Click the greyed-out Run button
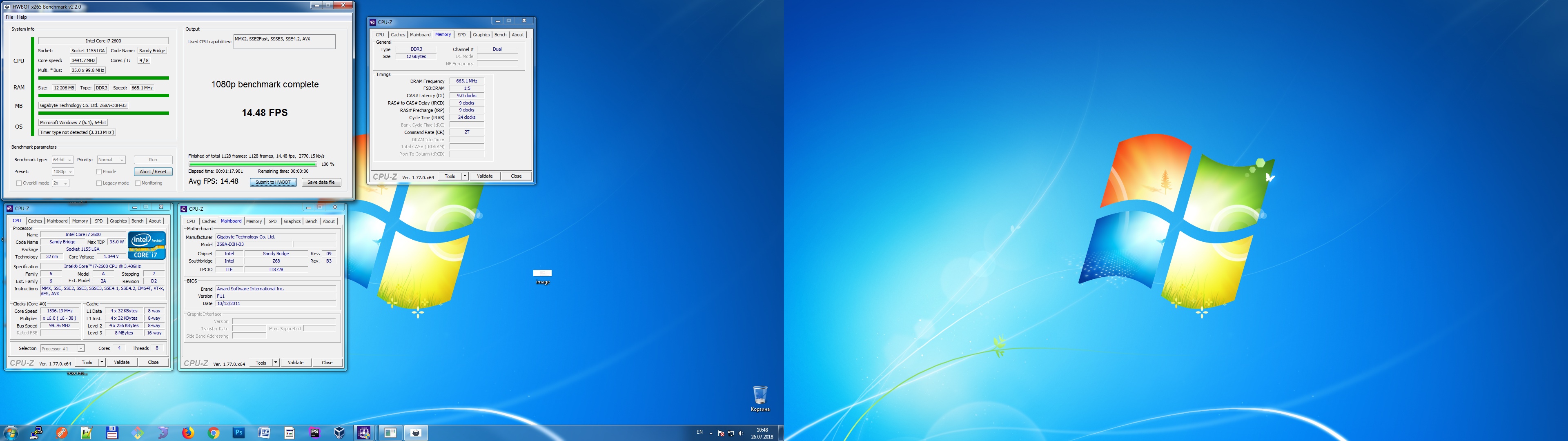 point(153,160)
